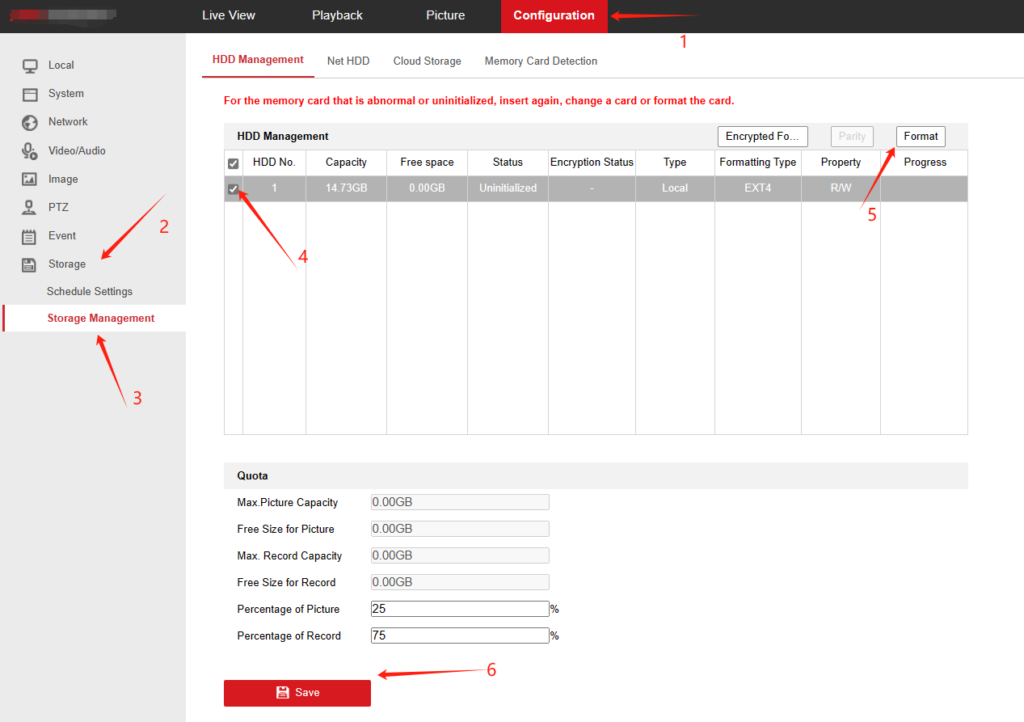Toggle the select-all checkbox in table header
This screenshot has width=1024, height=722.
pyautogui.click(x=233, y=163)
